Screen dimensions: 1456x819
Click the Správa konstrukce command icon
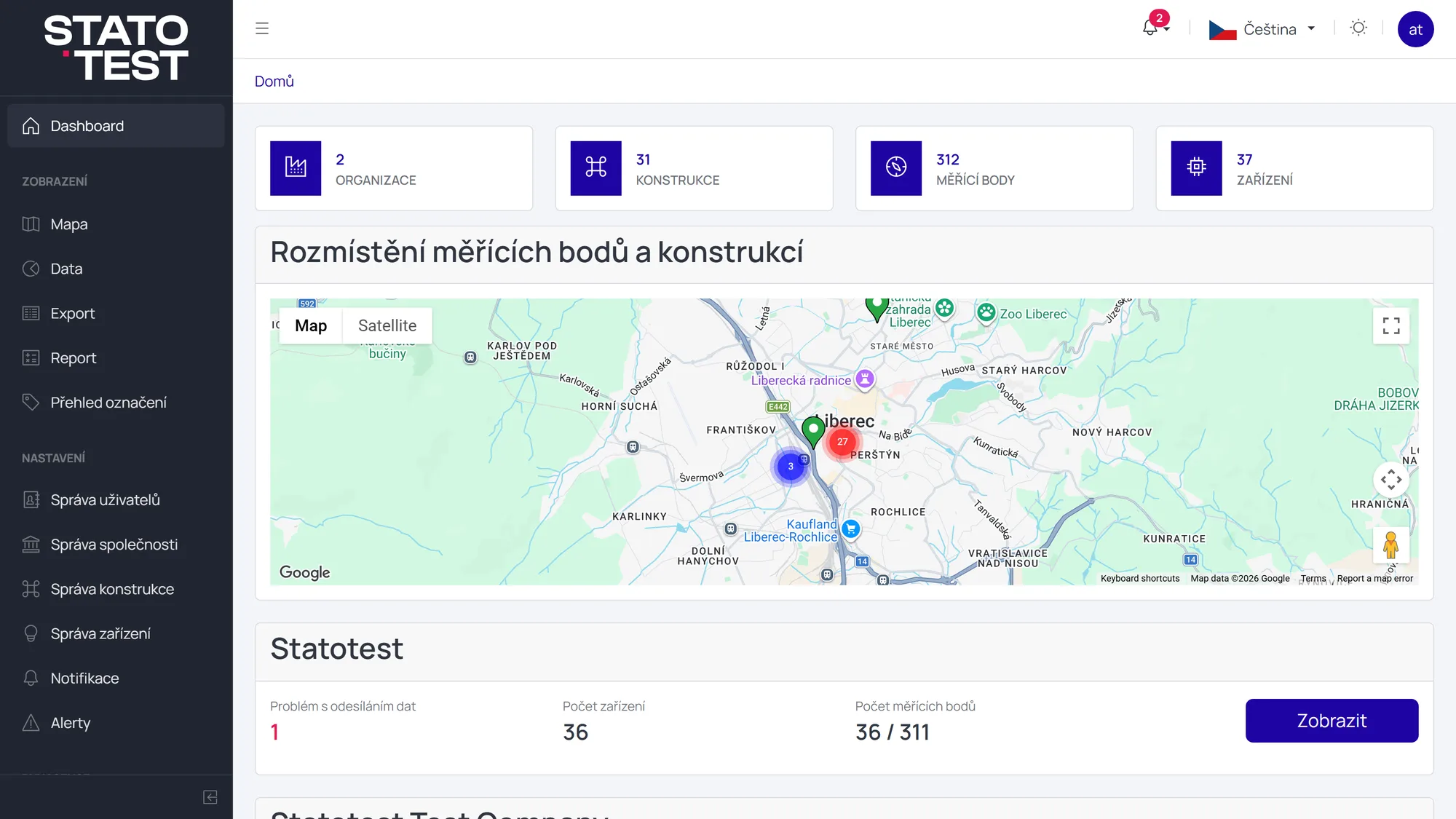(31, 589)
